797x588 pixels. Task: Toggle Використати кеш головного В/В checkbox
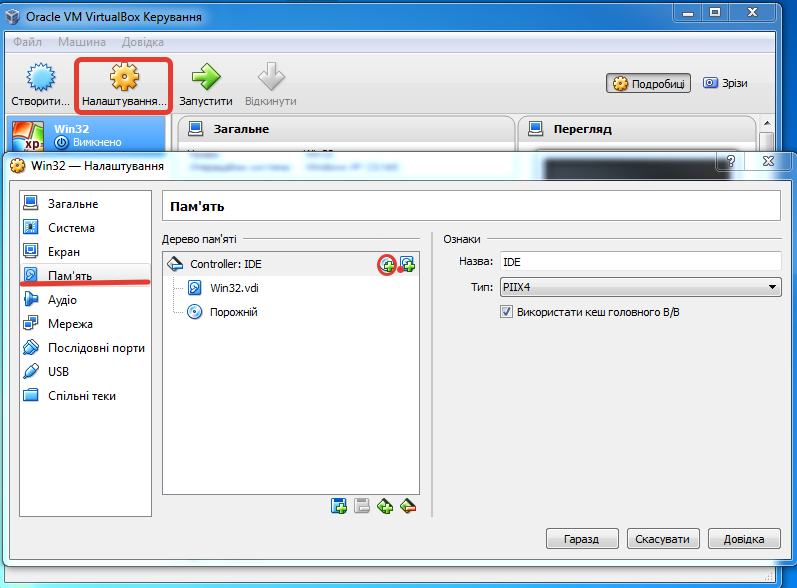(x=506, y=312)
